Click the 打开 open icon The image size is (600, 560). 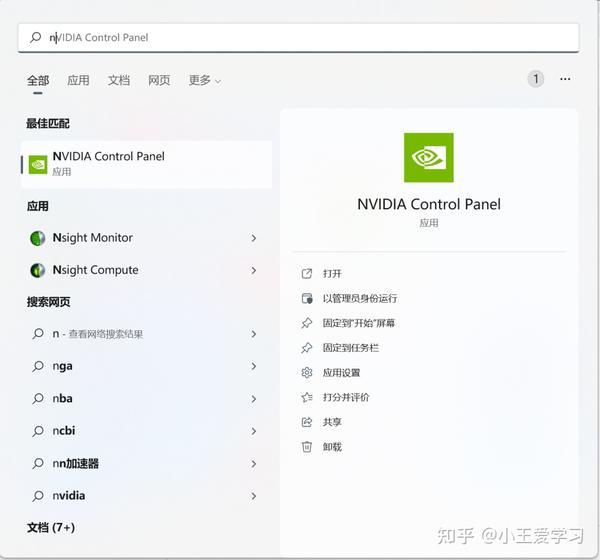[x=307, y=274]
